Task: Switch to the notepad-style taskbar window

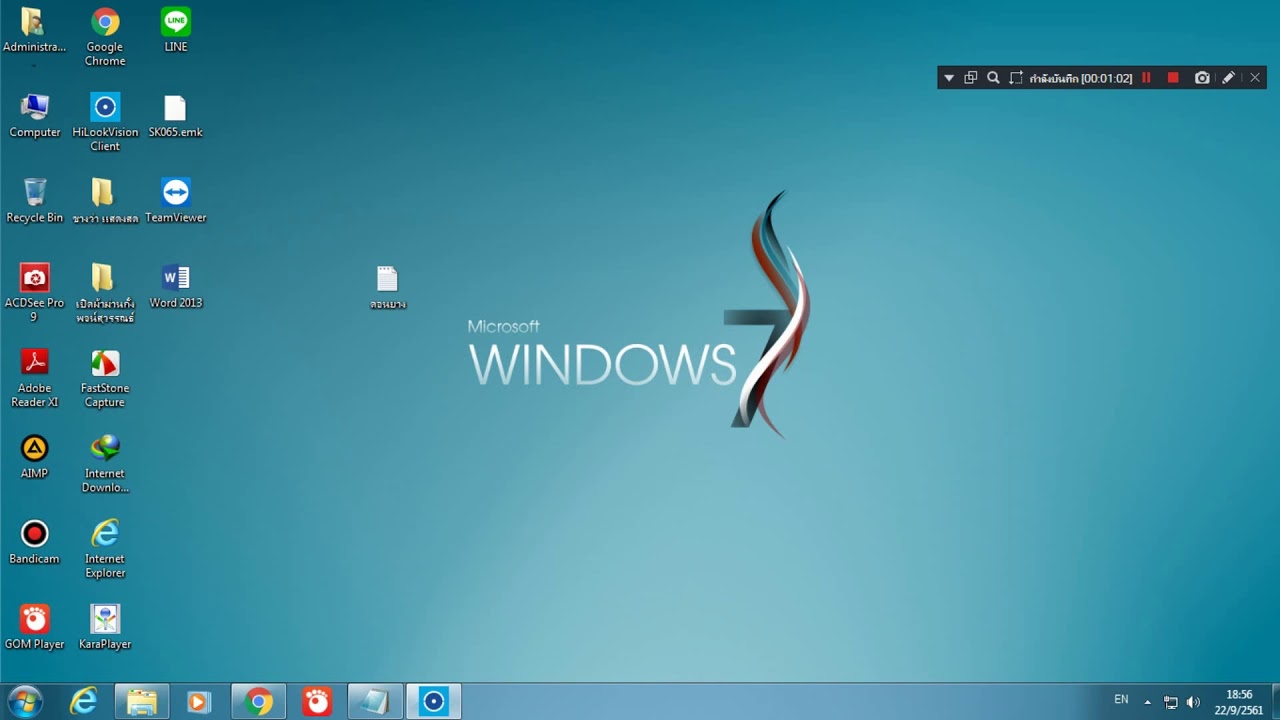Action: click(x=375, y=702)
